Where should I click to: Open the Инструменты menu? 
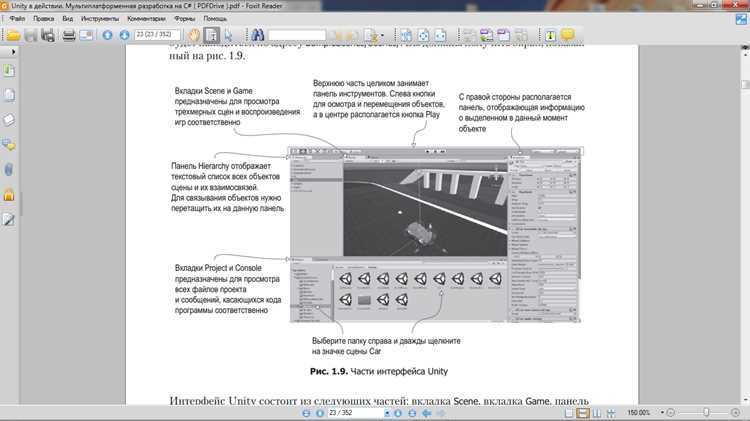[x=100, y=19]
